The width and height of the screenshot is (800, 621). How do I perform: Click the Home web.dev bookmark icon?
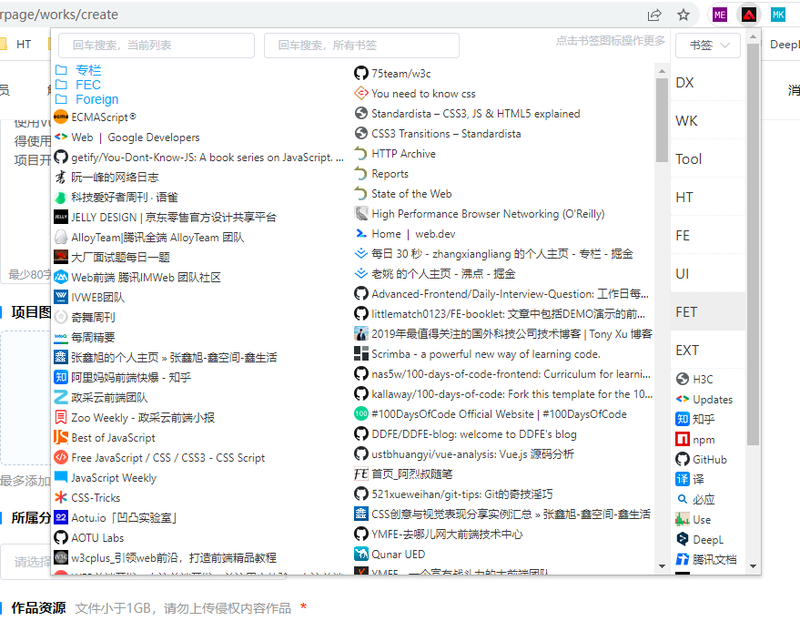coord(361,233)
